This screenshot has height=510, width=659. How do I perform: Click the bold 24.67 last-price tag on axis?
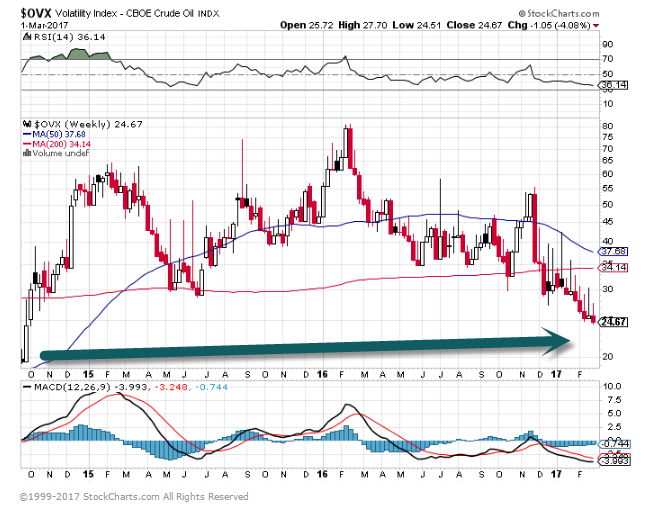click(614, 322)
